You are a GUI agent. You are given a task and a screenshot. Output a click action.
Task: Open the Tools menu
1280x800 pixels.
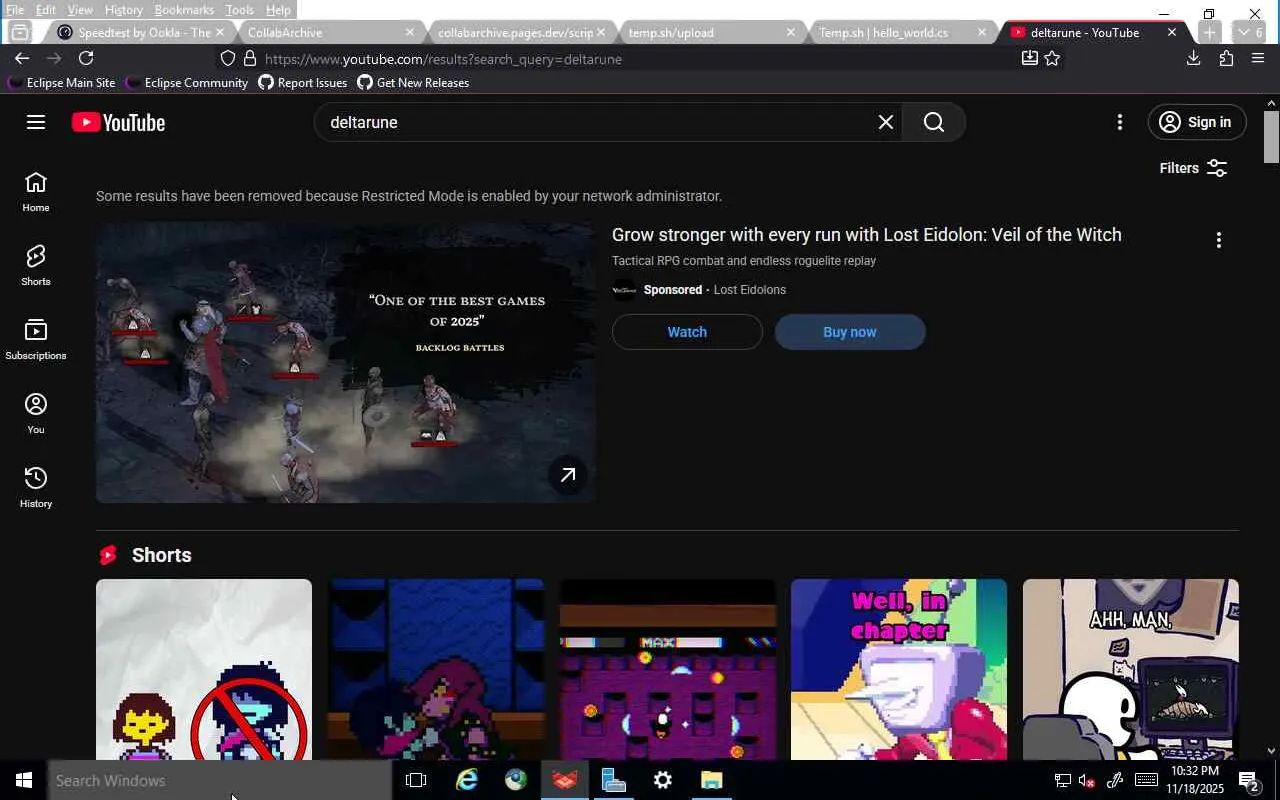(x=239, y=10)
